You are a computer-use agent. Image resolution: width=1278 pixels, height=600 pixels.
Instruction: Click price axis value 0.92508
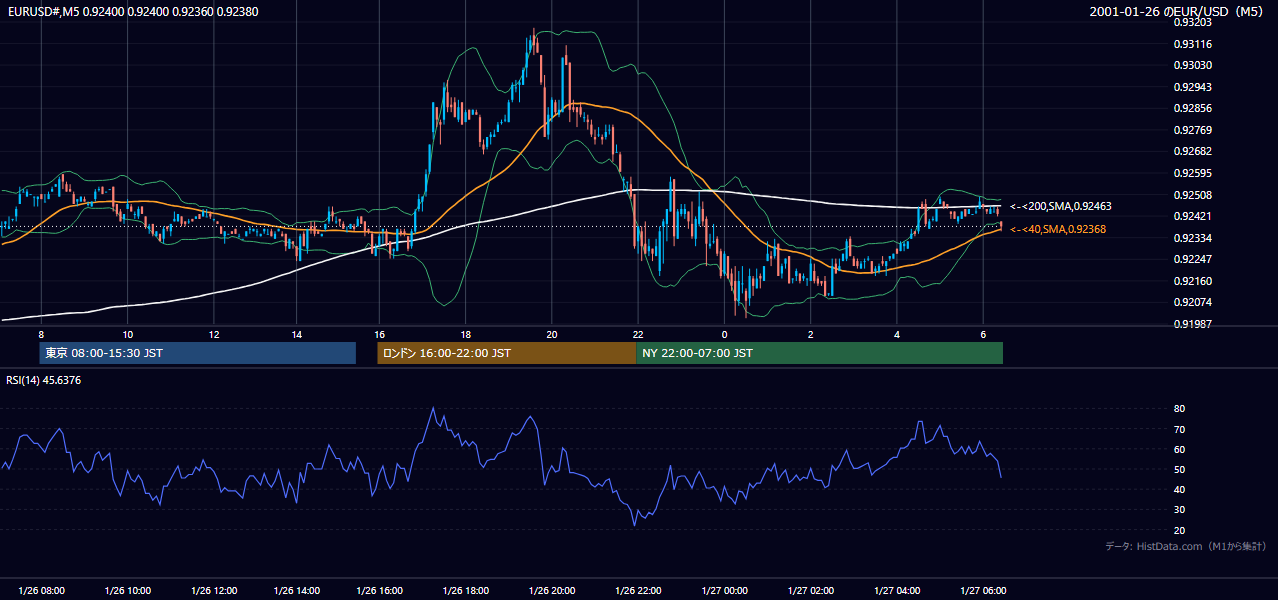coord(1193,195)
